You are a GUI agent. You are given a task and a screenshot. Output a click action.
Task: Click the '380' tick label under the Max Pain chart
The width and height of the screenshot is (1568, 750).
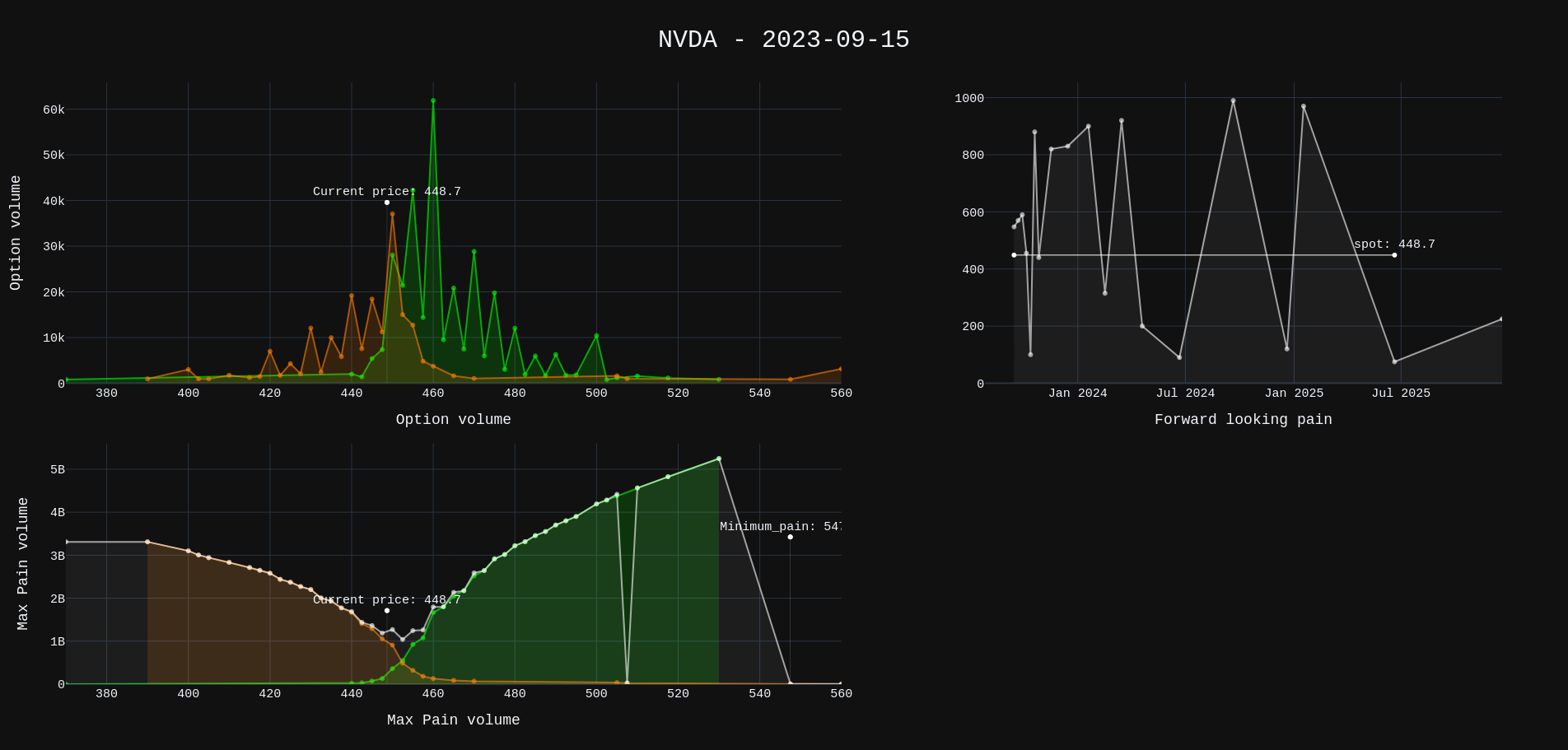[x=106, y=693]
